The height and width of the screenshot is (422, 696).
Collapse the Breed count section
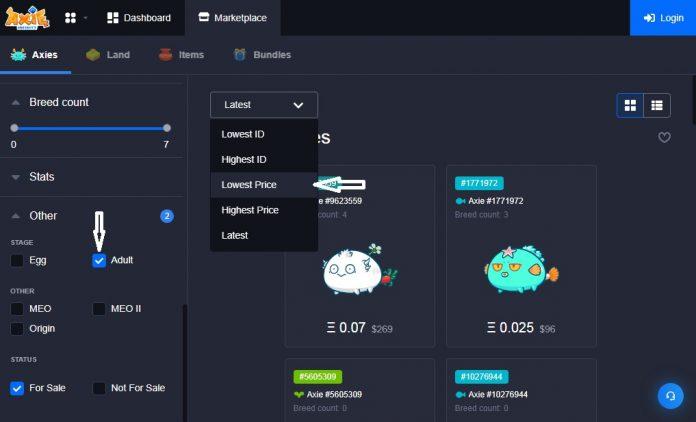tap(16, 103)
